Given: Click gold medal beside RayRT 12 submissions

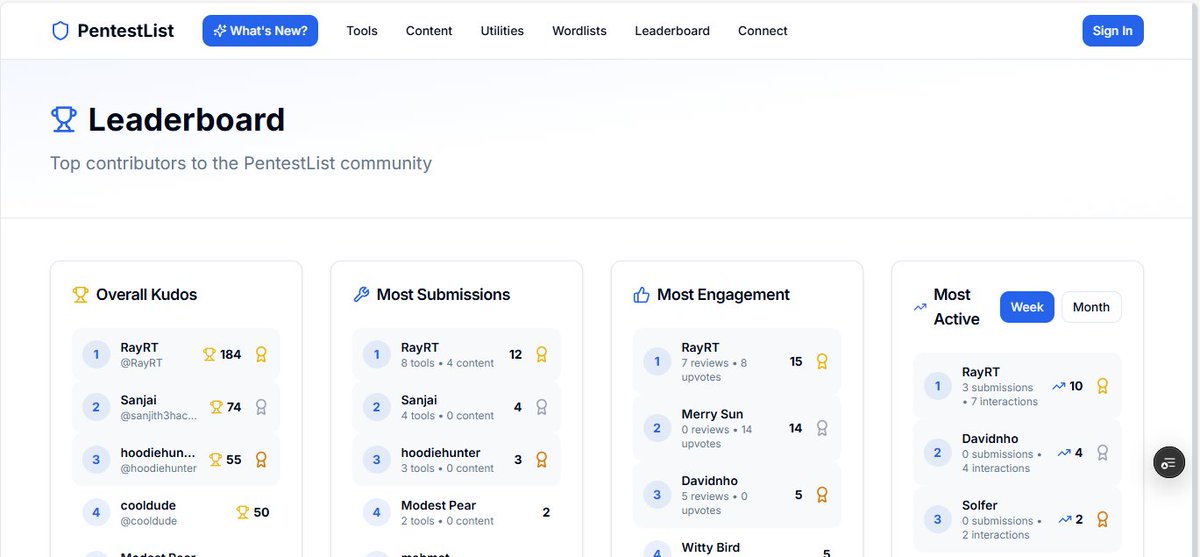Looking at the screenshot, I should (x=542, y=354).
